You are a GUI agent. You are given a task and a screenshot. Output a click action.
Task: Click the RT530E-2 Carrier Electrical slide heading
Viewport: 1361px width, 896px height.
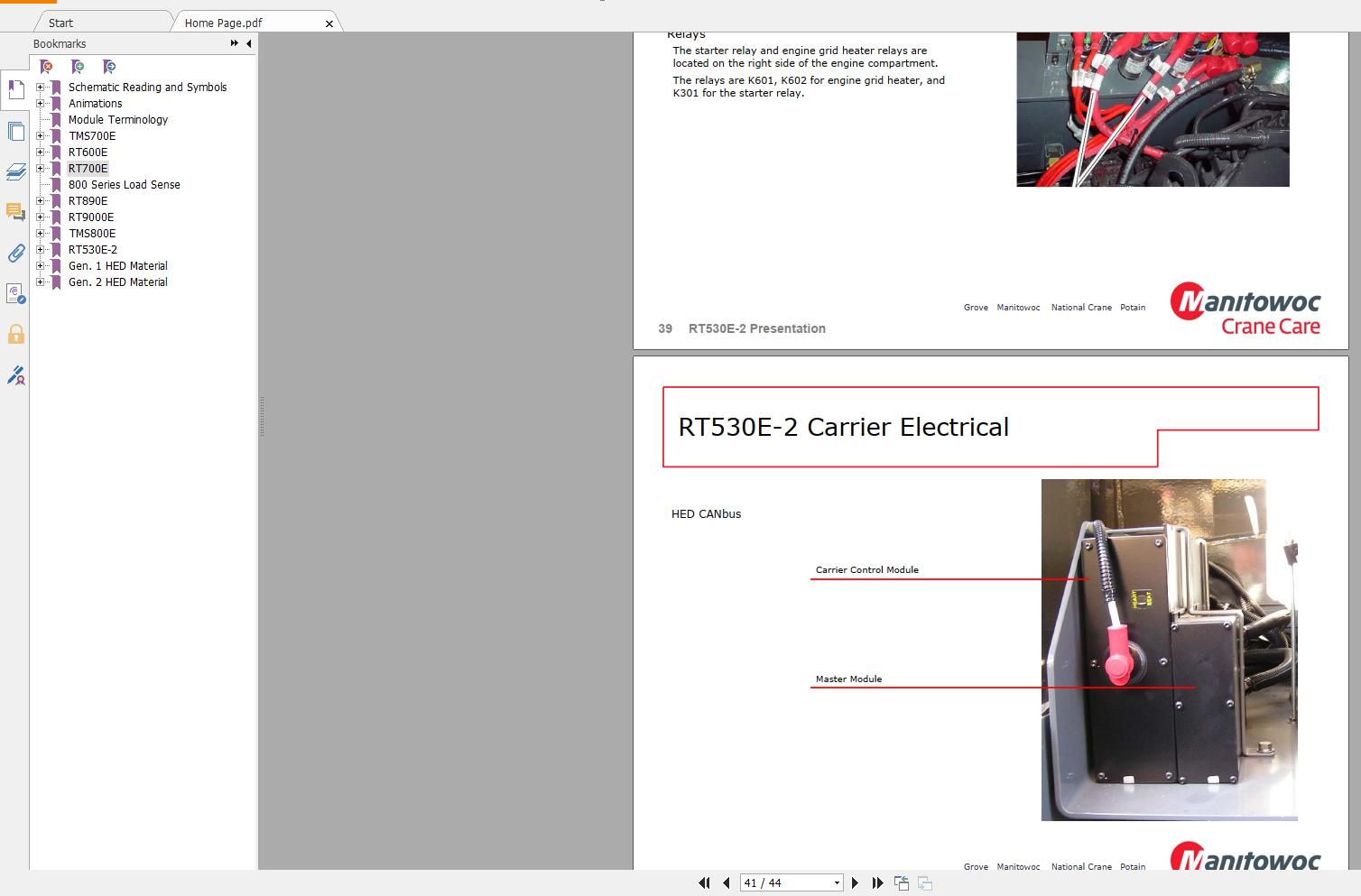[x=844, y=427]
